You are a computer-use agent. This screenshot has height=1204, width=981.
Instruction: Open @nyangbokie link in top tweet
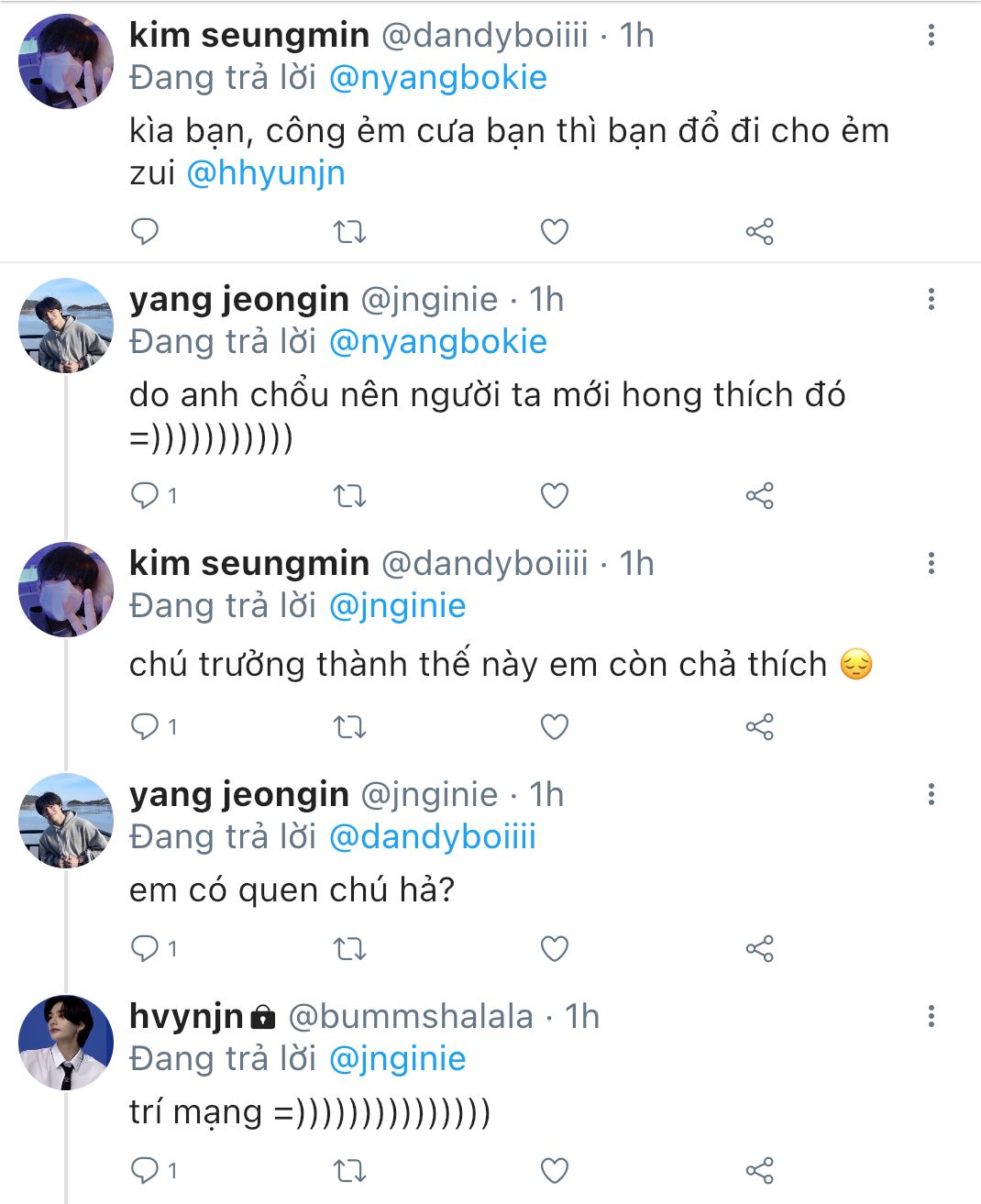[437, 78]
